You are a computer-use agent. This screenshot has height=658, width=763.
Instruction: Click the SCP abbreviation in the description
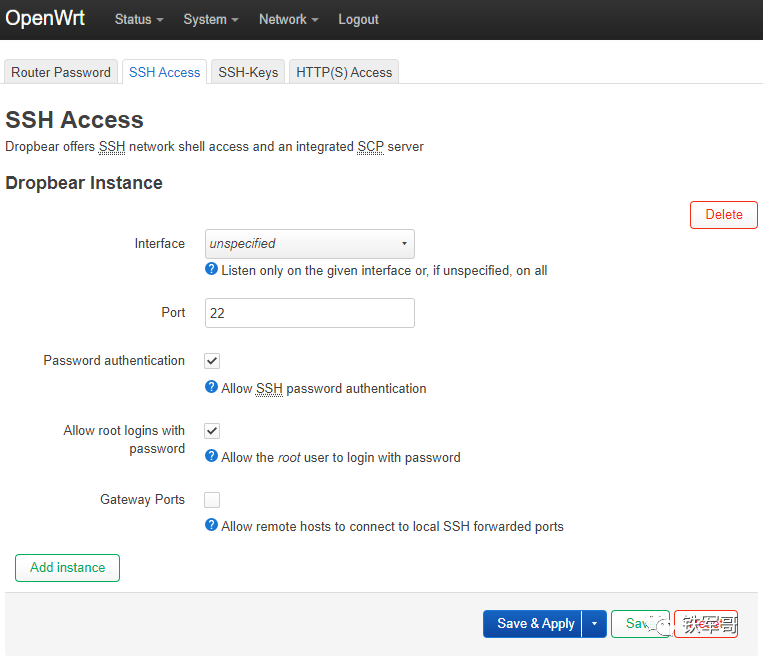(x=370, y=146)
